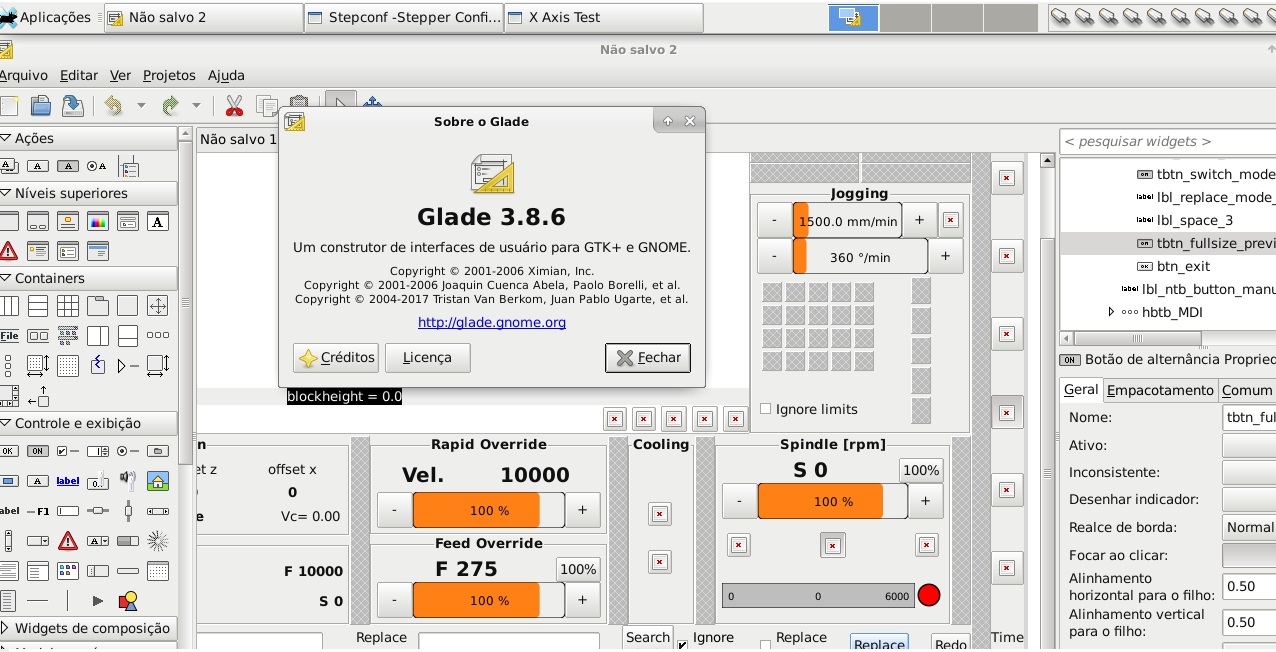Toggle the Ativo property
Viewport: 1276px width, 652px height.
1249,445
